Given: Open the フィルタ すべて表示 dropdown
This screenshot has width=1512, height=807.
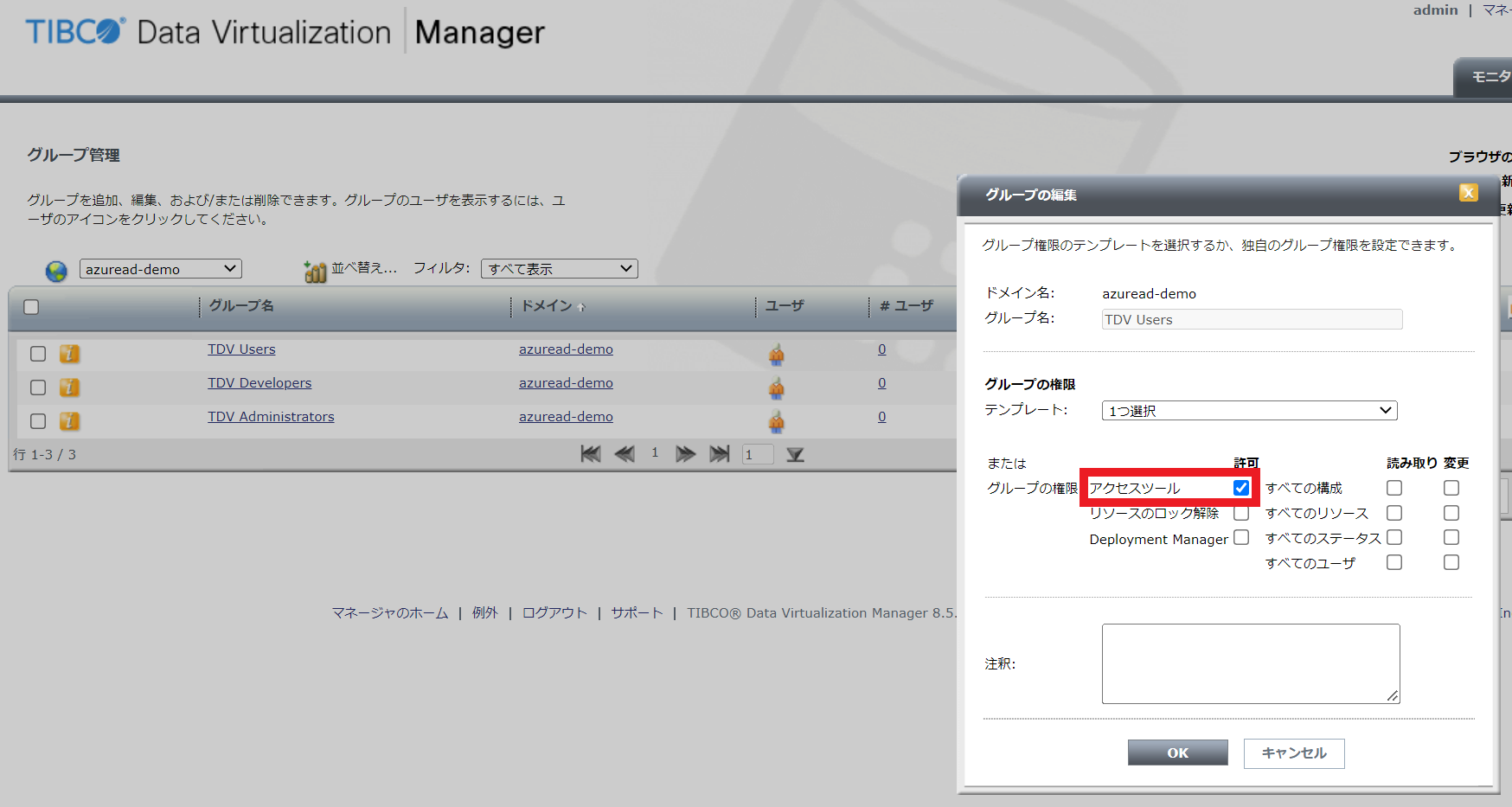Looking at the screenshot, I should click(560, 269).
